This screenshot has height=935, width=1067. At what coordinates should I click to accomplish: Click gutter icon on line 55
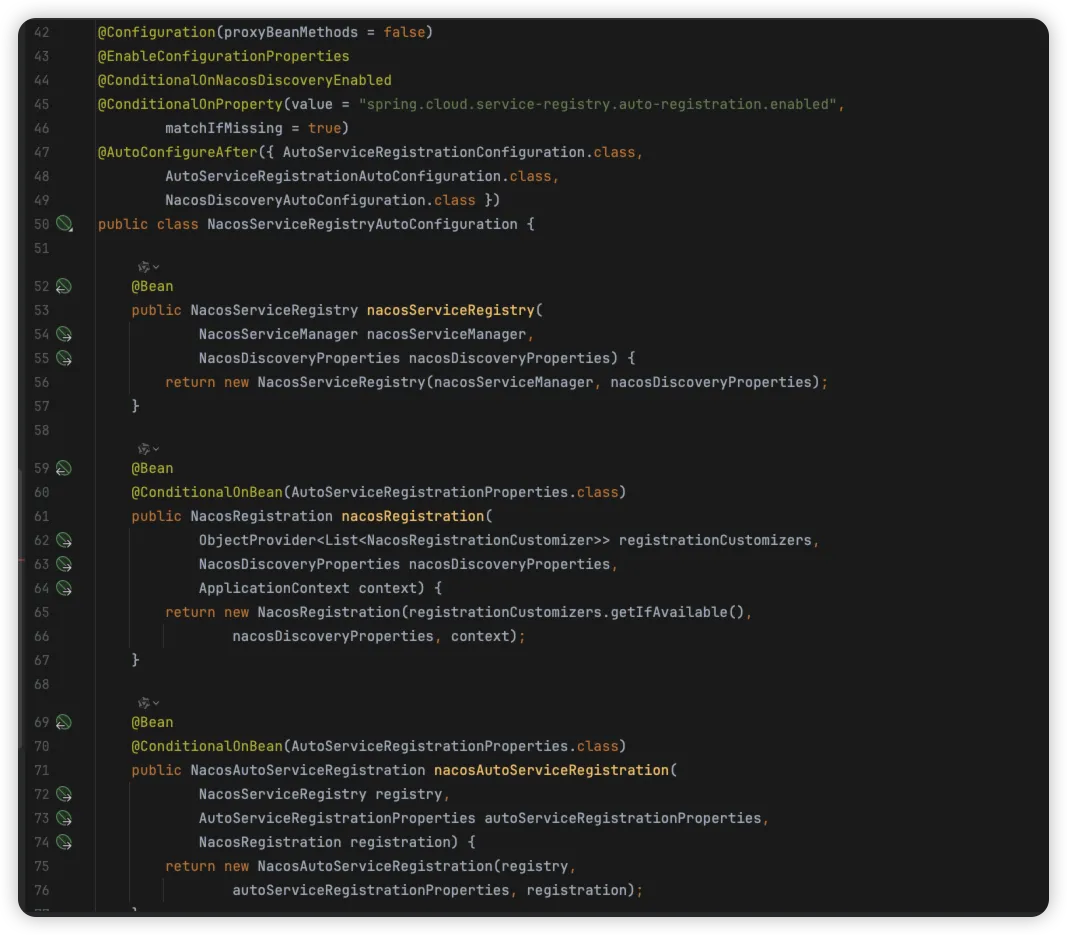[64, 358]
